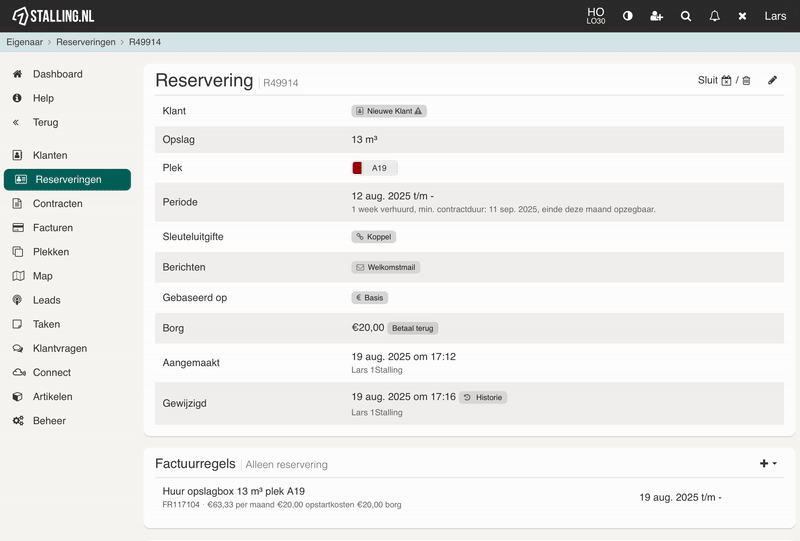The width and height of the screenshot is (800, 541).
Task: Go back with Terug
Action: click(45, 122)
